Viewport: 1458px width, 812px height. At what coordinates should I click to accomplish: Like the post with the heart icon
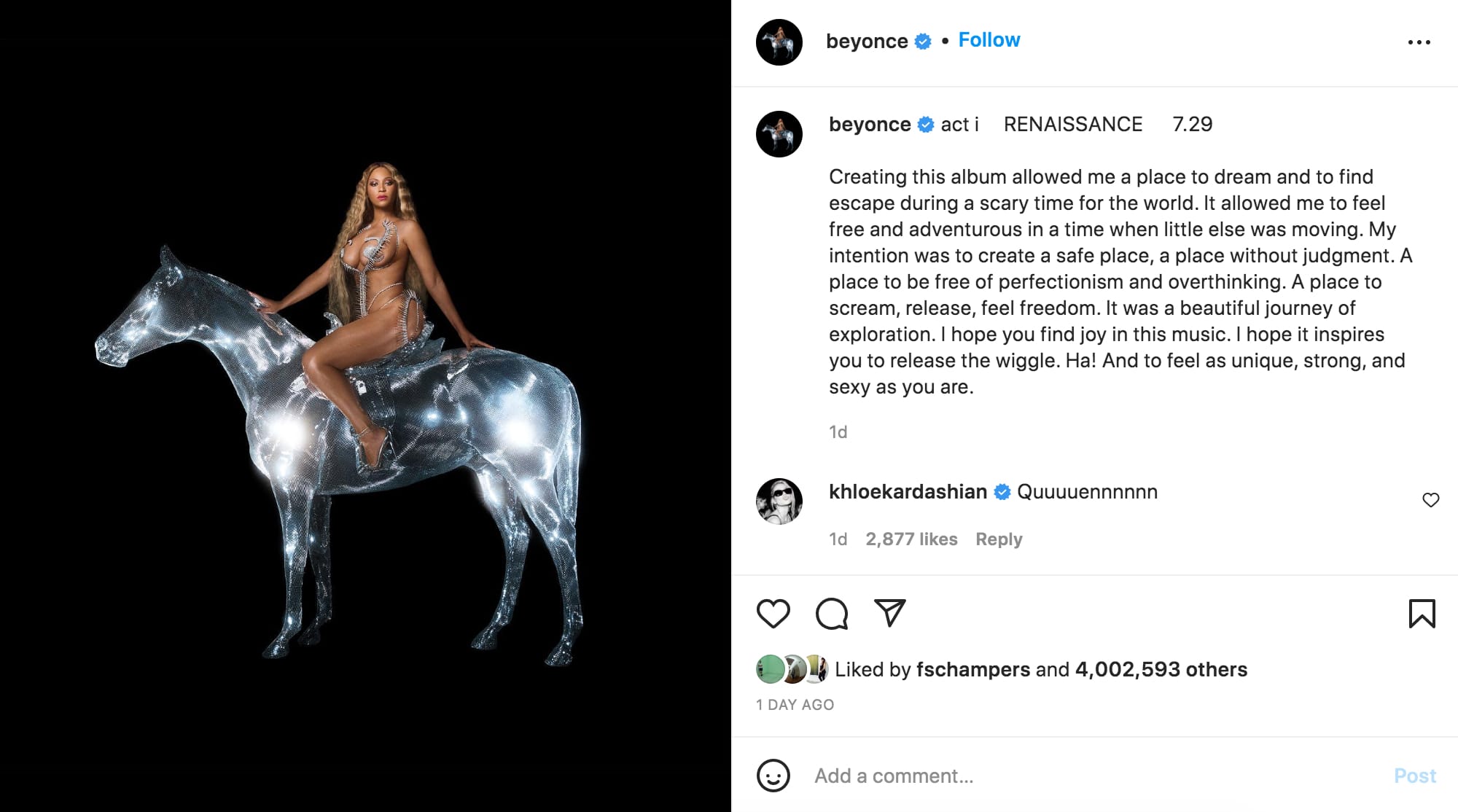773,613
